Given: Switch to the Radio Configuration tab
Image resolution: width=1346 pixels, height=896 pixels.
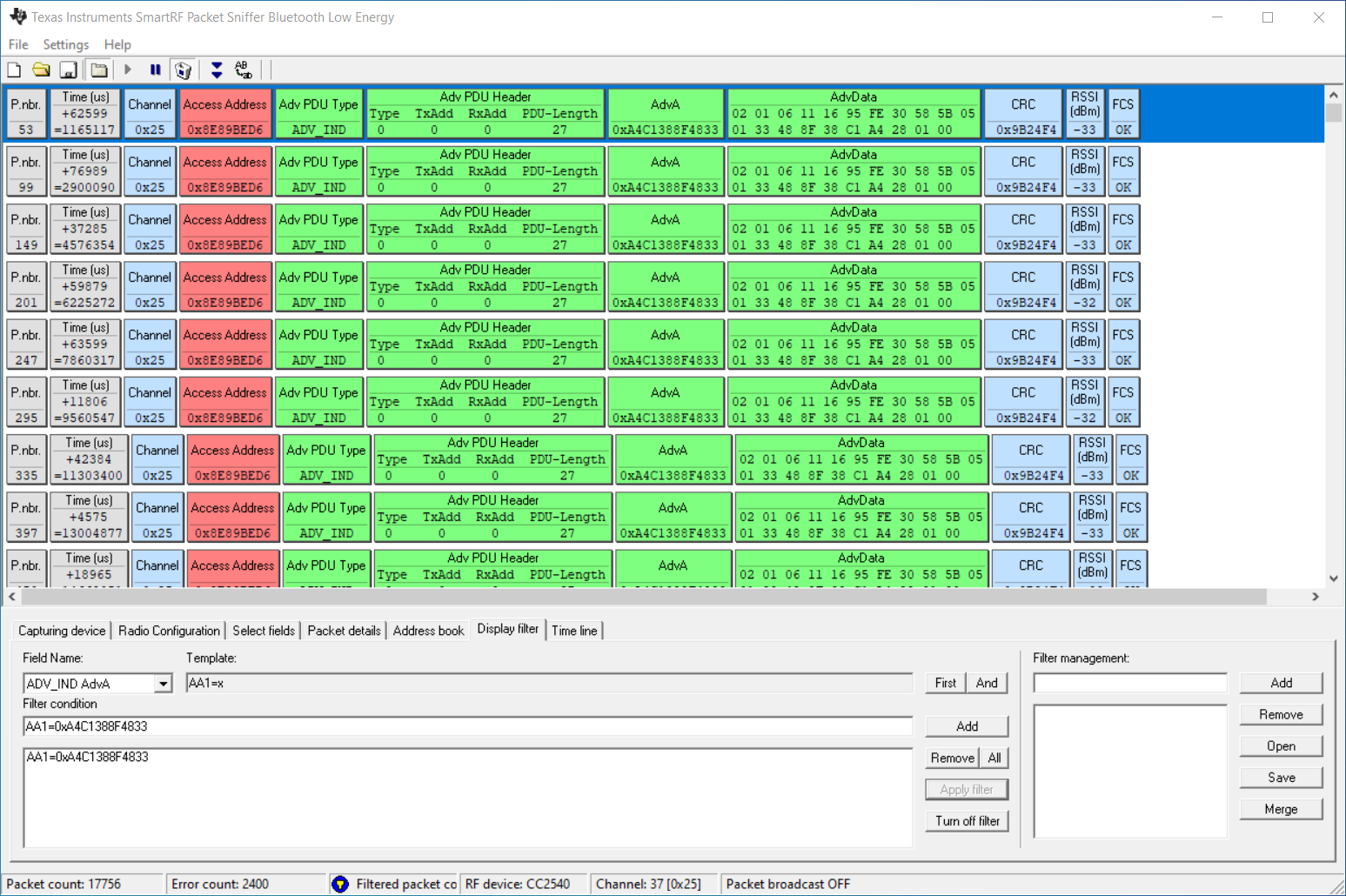Looking at the screenshot, I should (x=169, y=631).
